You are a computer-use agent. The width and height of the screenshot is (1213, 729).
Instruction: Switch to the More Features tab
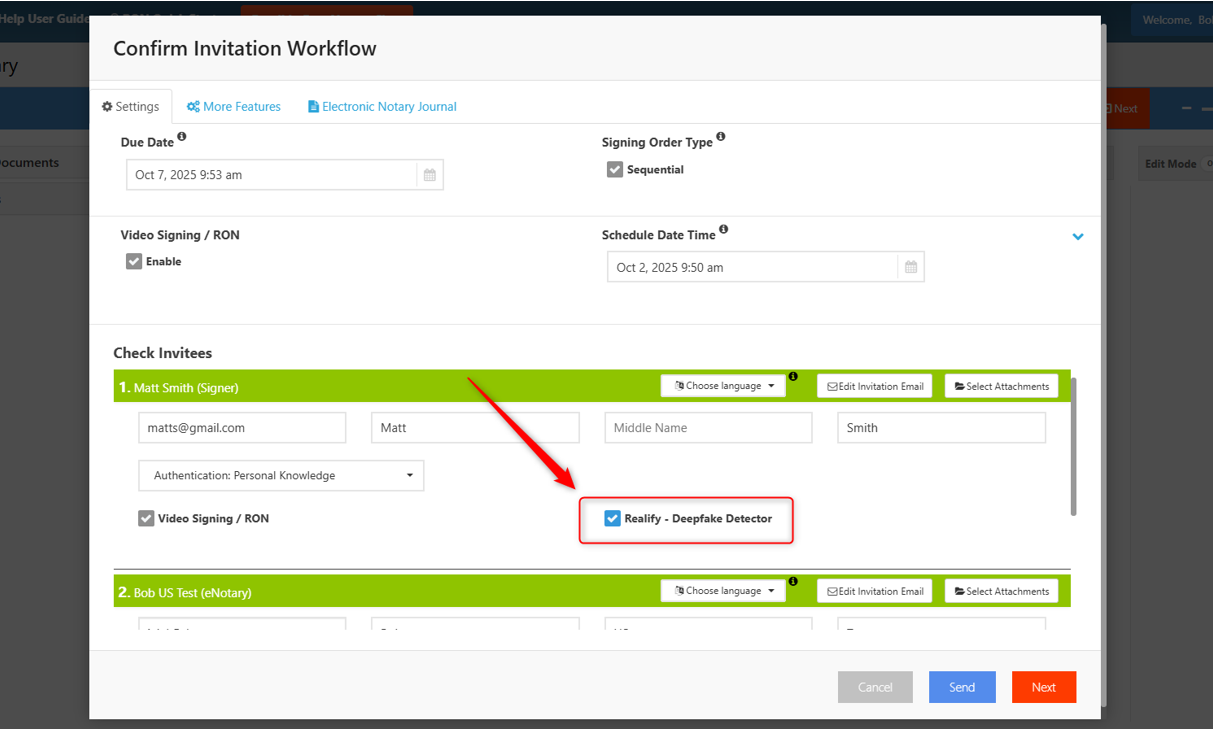pyautogui.click(x=234, y=107)
